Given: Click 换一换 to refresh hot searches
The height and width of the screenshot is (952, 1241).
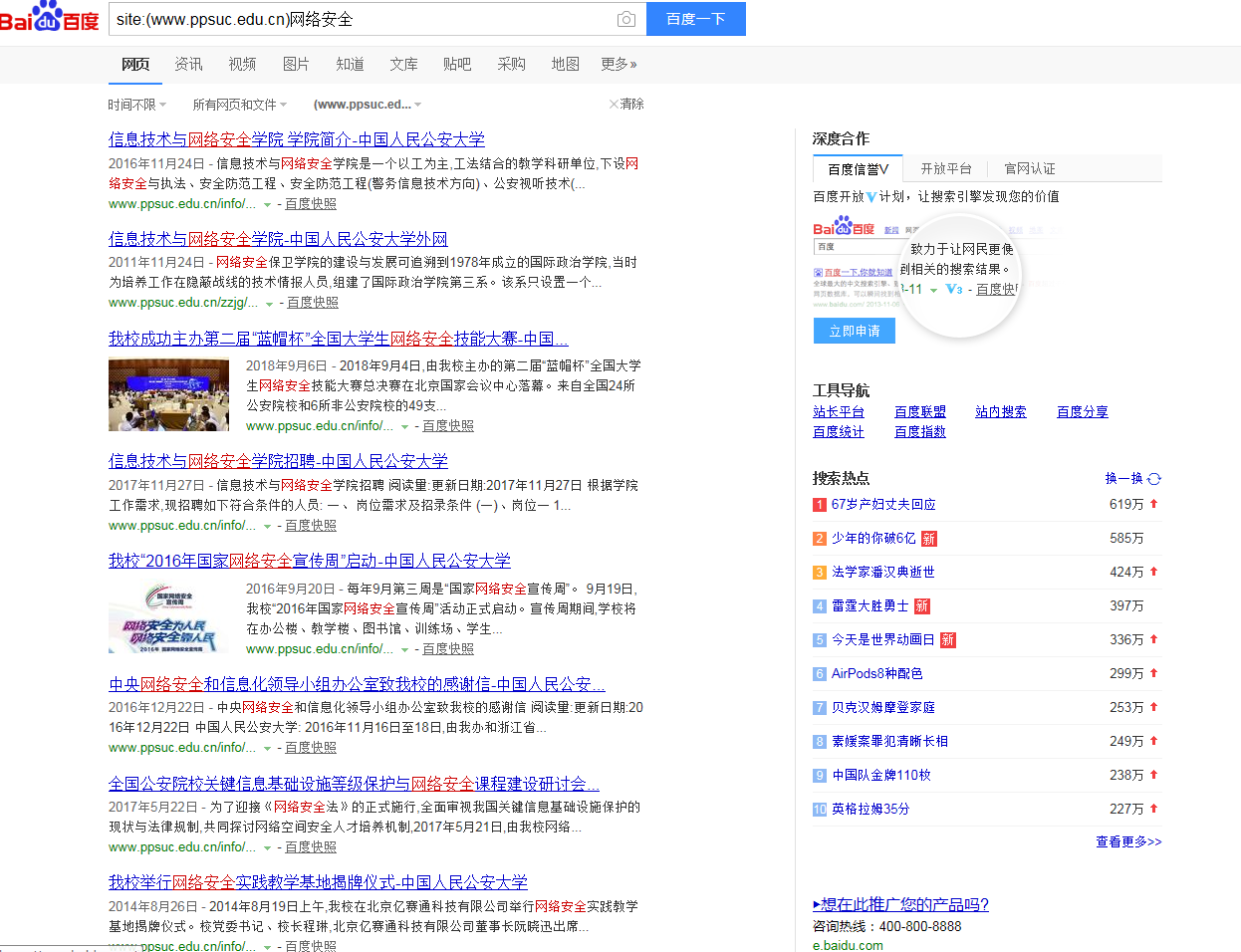Looking at the screenshot, I should [x=1124, y=479].
